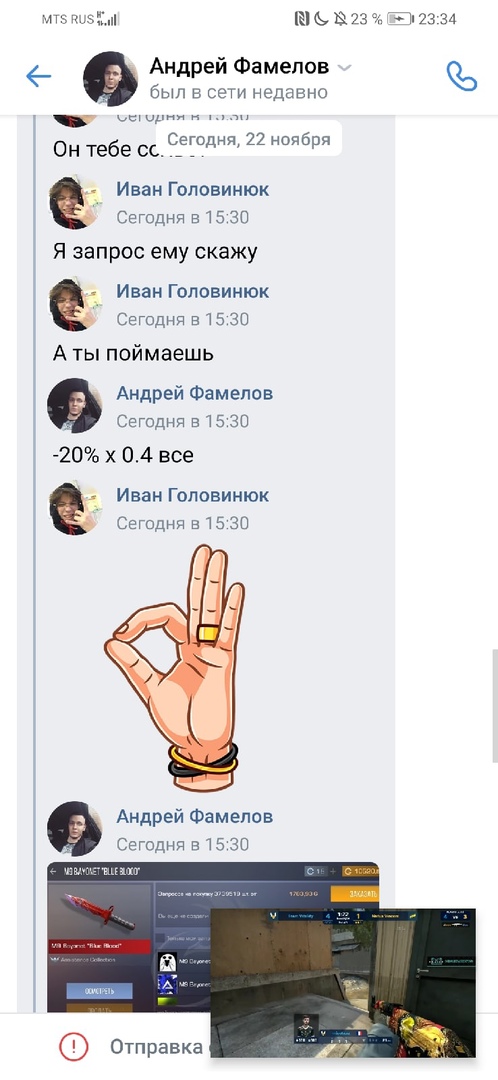Tap the battery icon in the status bar
This screenshot has width=498, height=1080.
(x=400, y=19)
